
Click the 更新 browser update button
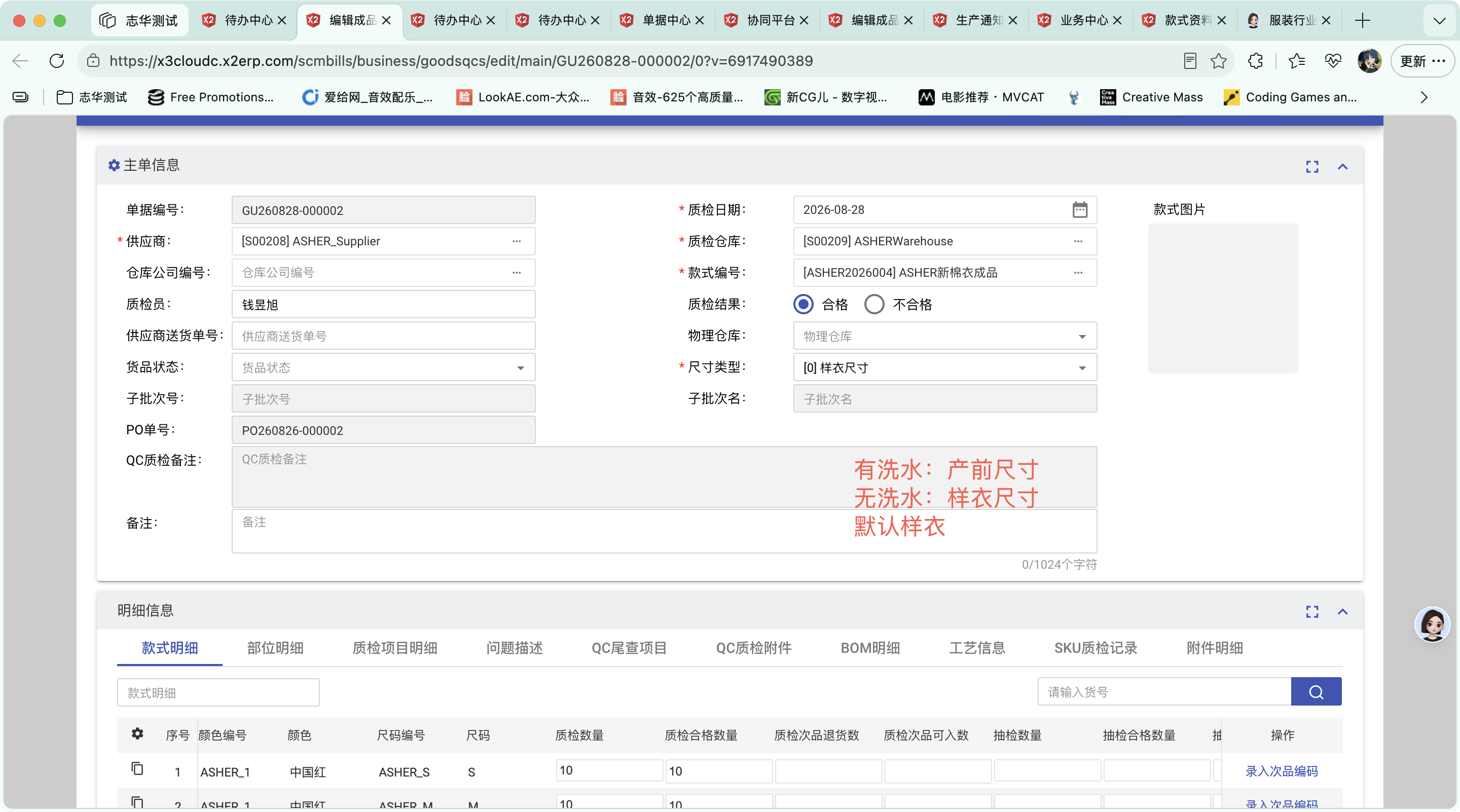pyautogui.click(x=1422, y=61)
